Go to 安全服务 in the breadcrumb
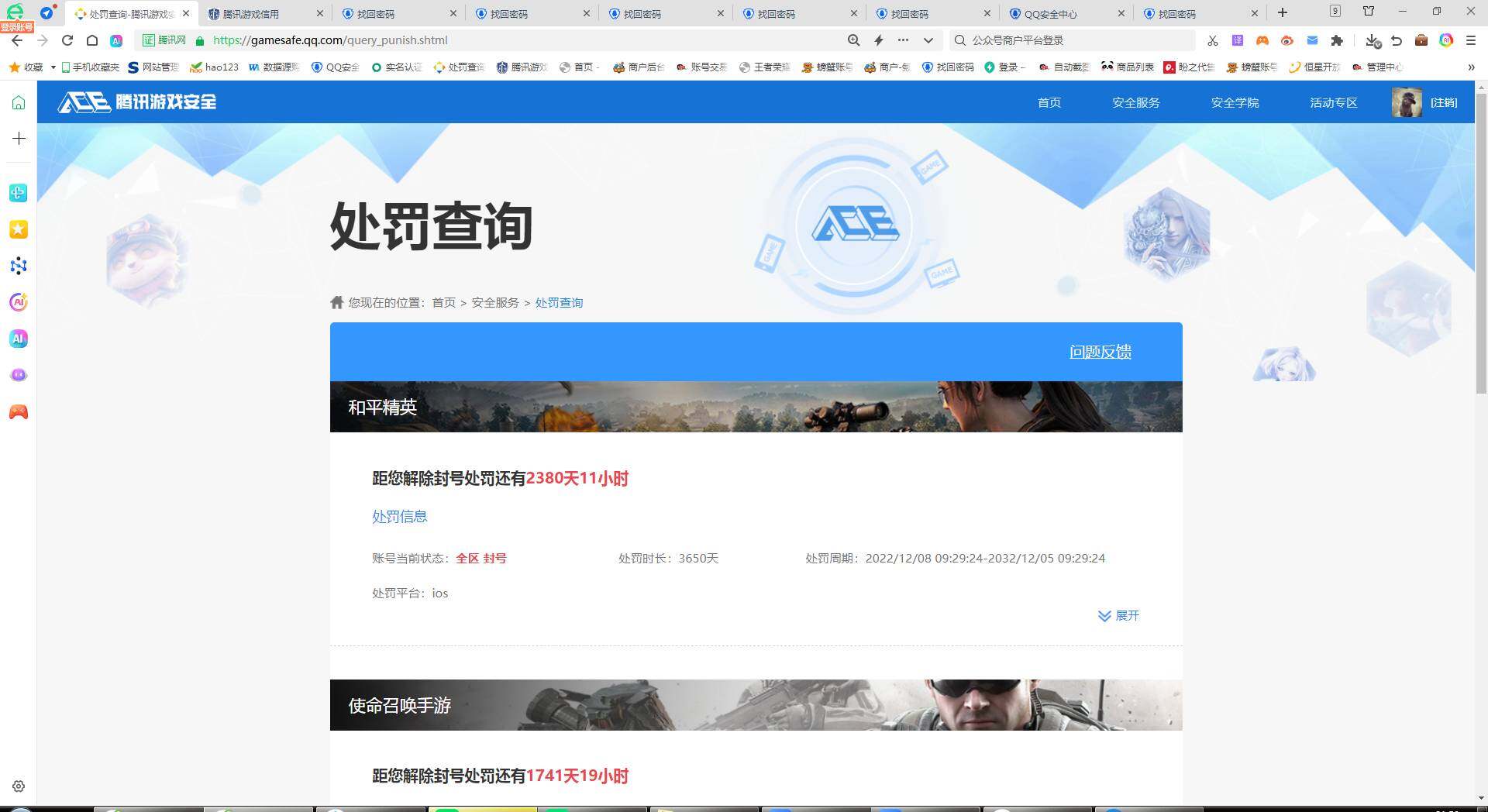This screenshot has height=812, width=1488. (x=495, y=303)
